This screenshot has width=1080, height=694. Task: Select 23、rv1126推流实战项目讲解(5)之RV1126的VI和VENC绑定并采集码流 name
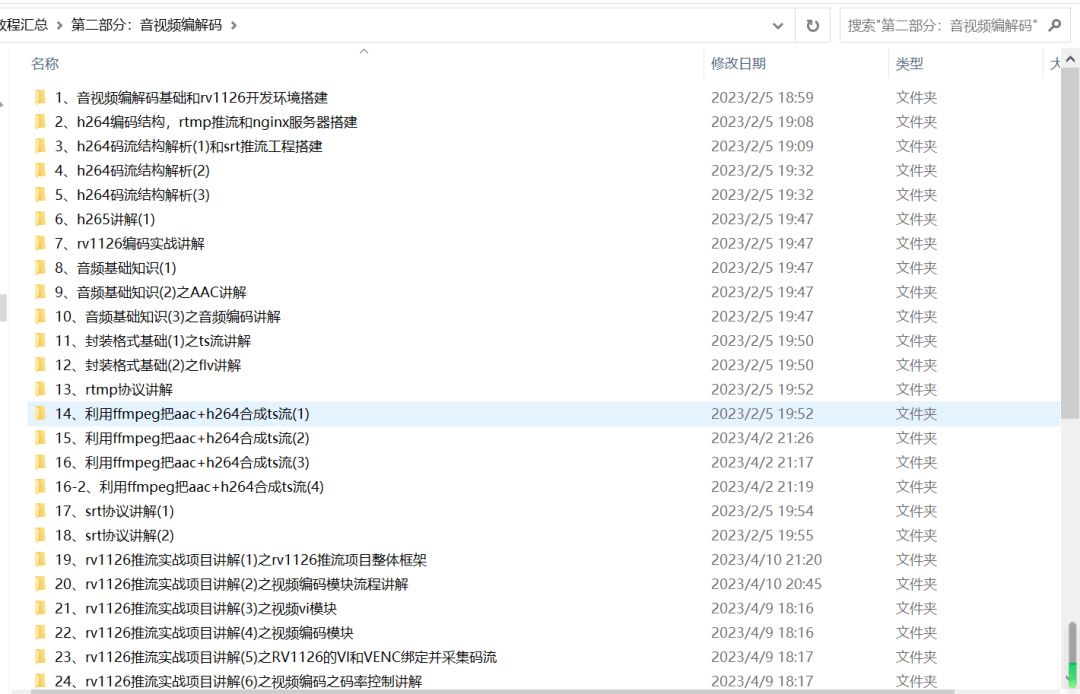(x=276, y=657)
